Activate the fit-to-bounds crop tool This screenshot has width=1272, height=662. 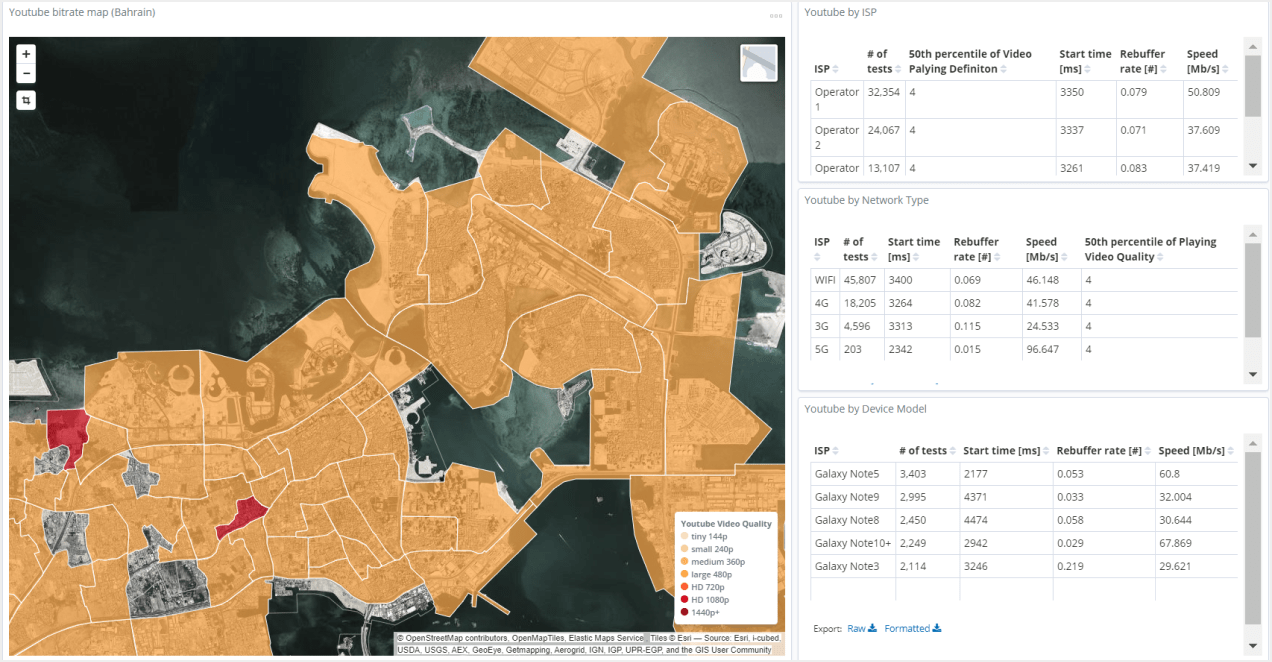[26, 100]
